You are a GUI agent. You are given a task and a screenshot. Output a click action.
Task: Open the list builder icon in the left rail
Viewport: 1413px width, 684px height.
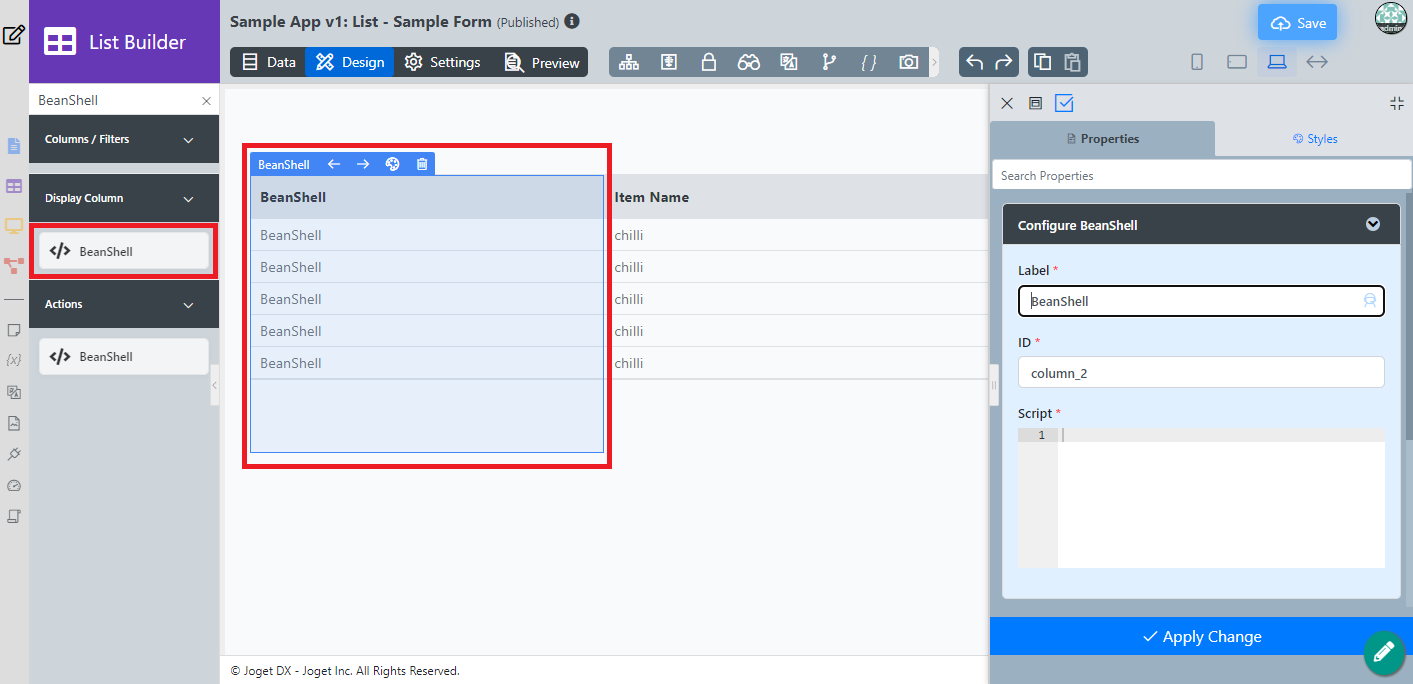point(14,186)
